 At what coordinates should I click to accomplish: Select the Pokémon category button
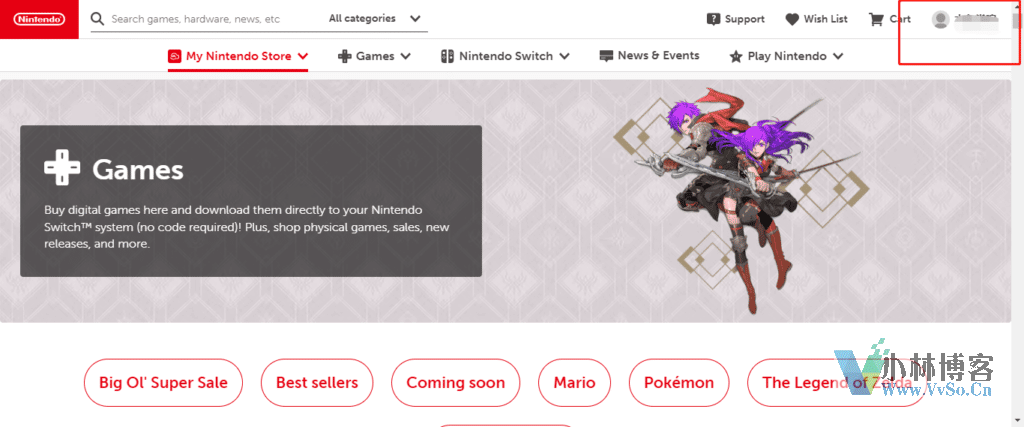(679, 383)
